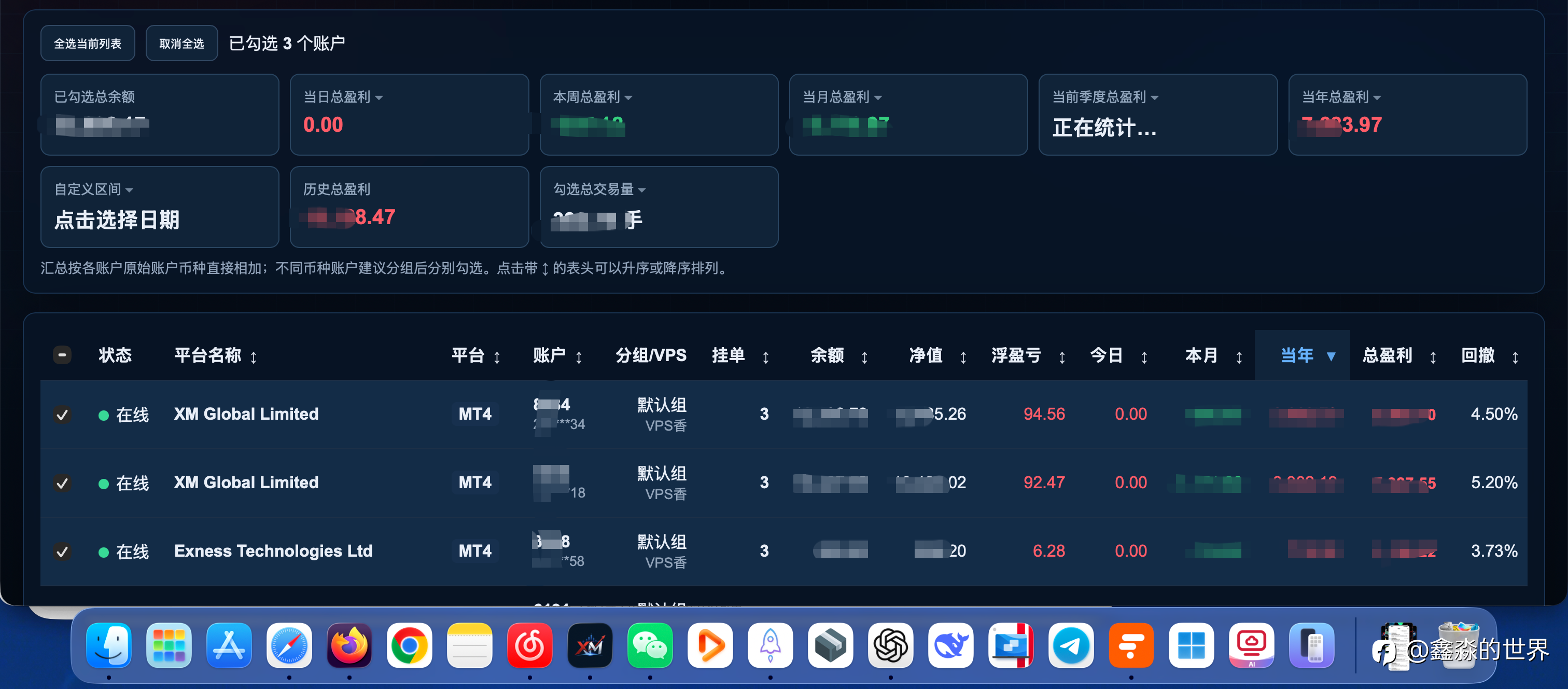Expand the 当年总盈利 dropdown

tap(1341, 97)
